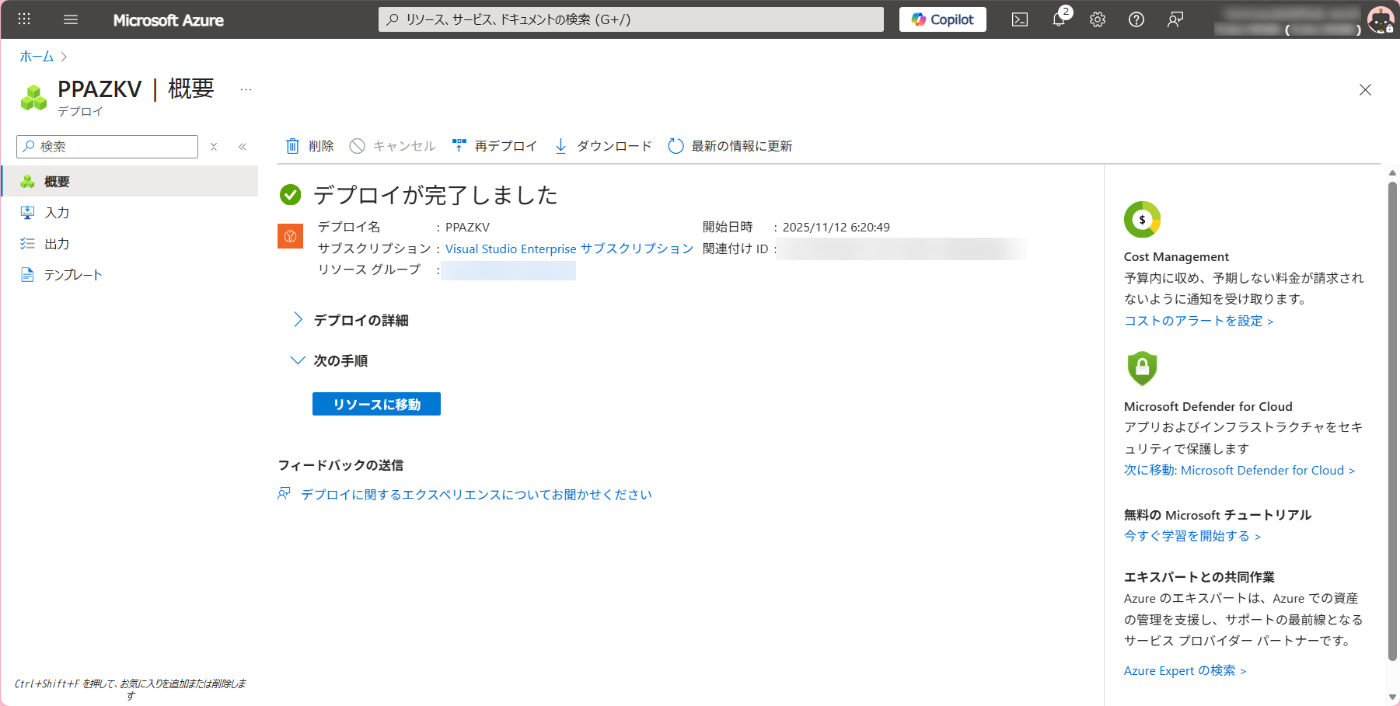Focus the global resource search box

[x=631, y=19]
